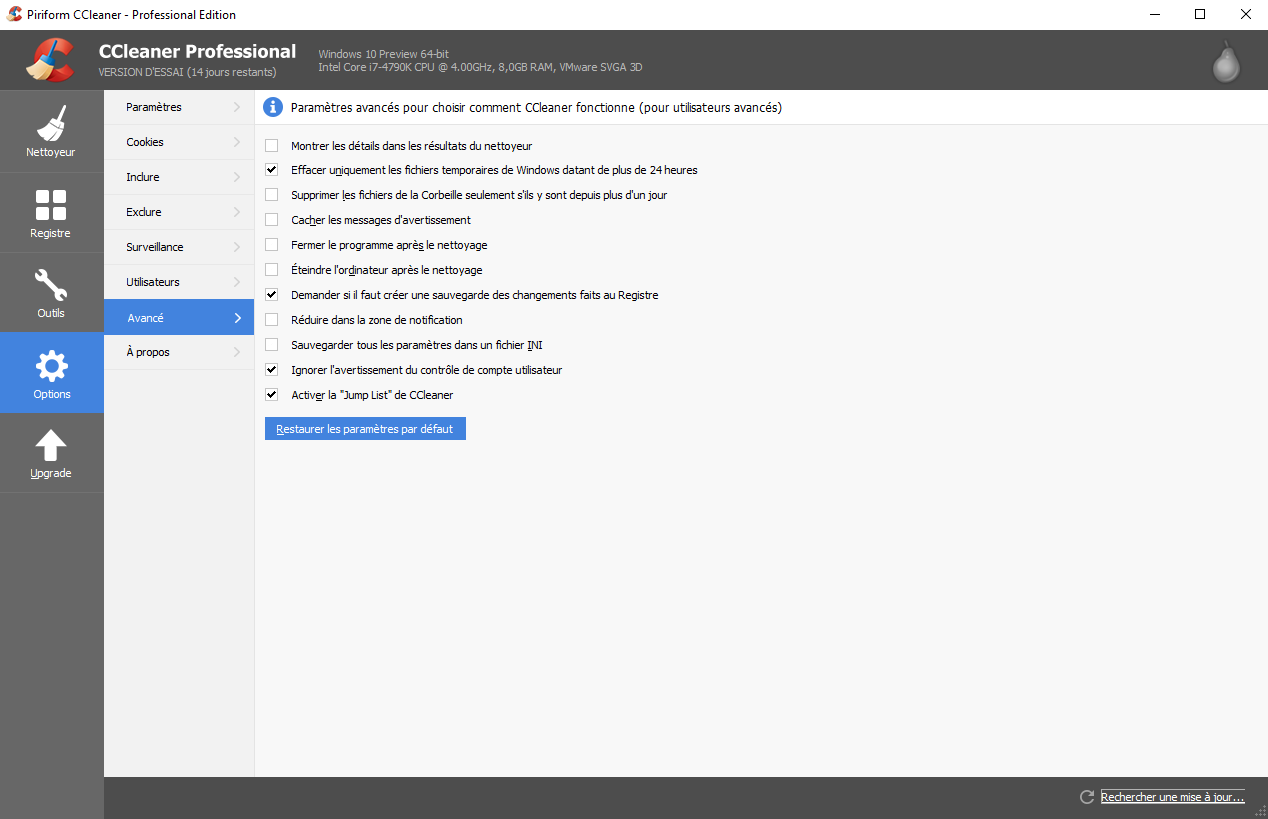
Task: Open the Outils wrench section
Action: coord(51,292)
